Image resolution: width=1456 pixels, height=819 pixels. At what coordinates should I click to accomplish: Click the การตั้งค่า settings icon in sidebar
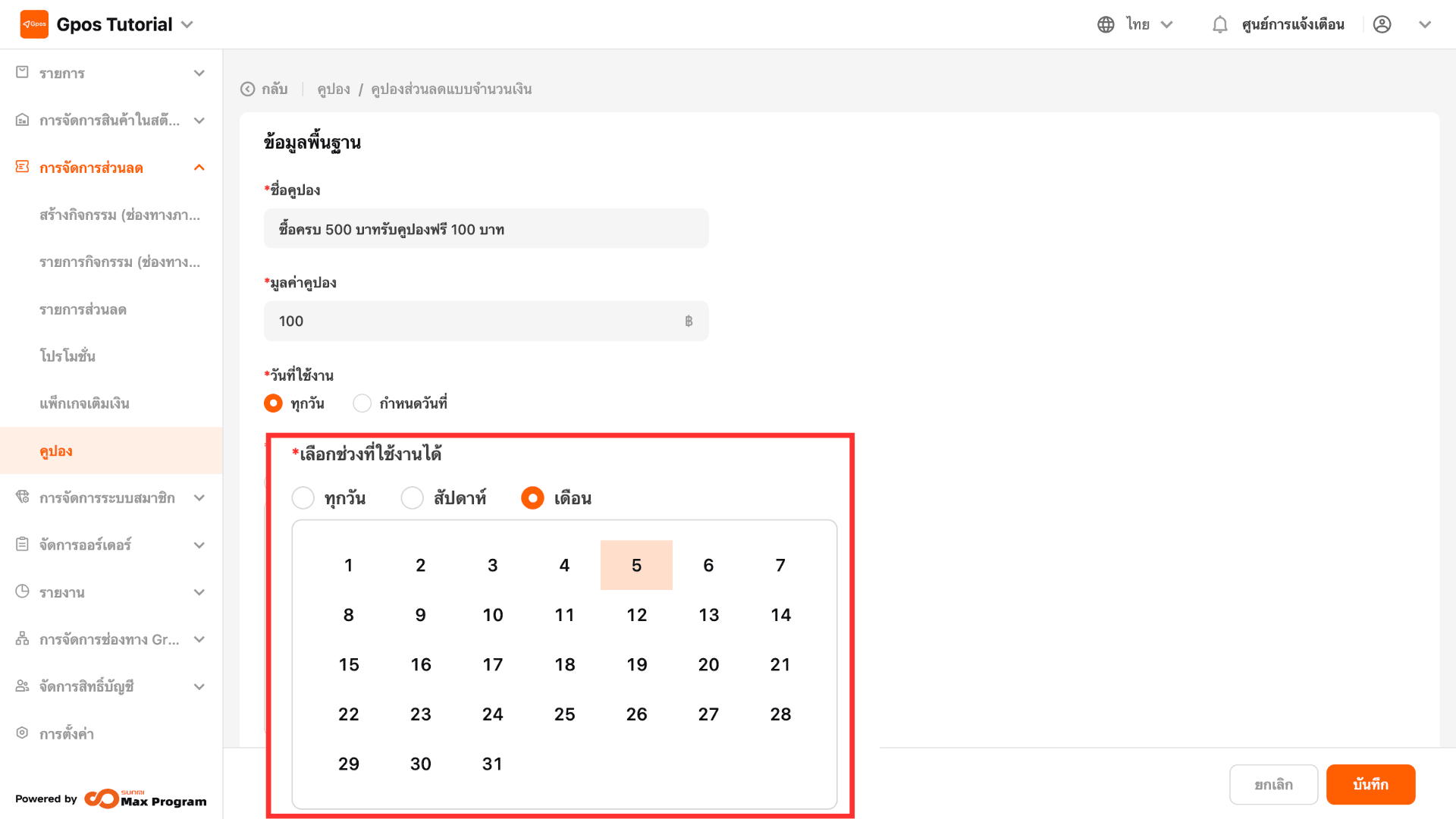pyautogui.click(x=23, y=733)
